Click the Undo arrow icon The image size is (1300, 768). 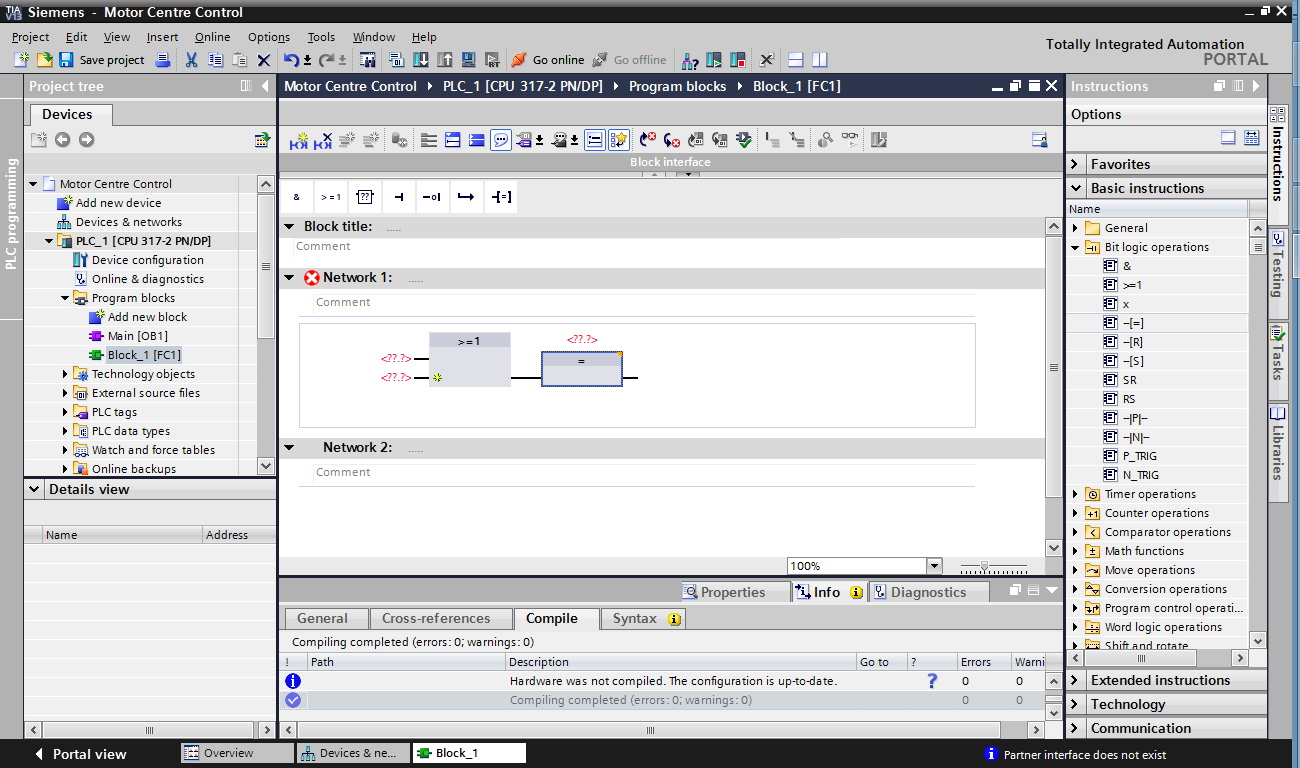point(291,60)
